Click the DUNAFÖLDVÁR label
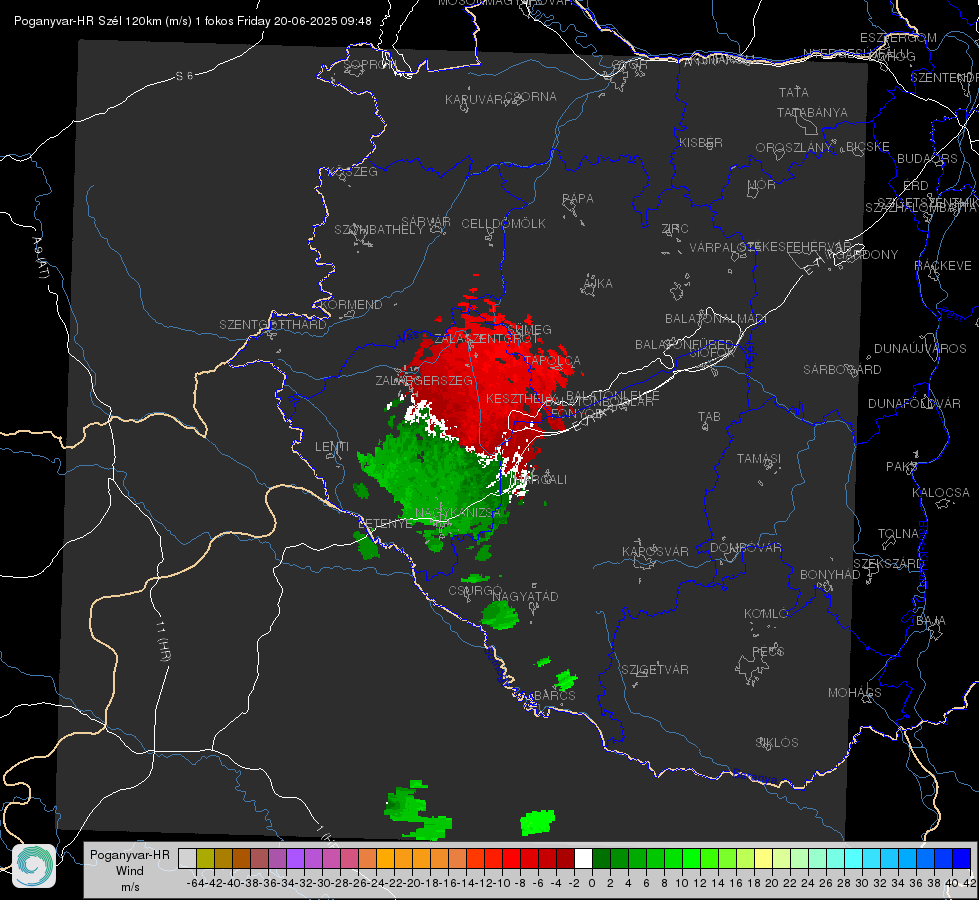Image resolution: width=979 pixels, height=900 pixels. click(x=914, y=403)
